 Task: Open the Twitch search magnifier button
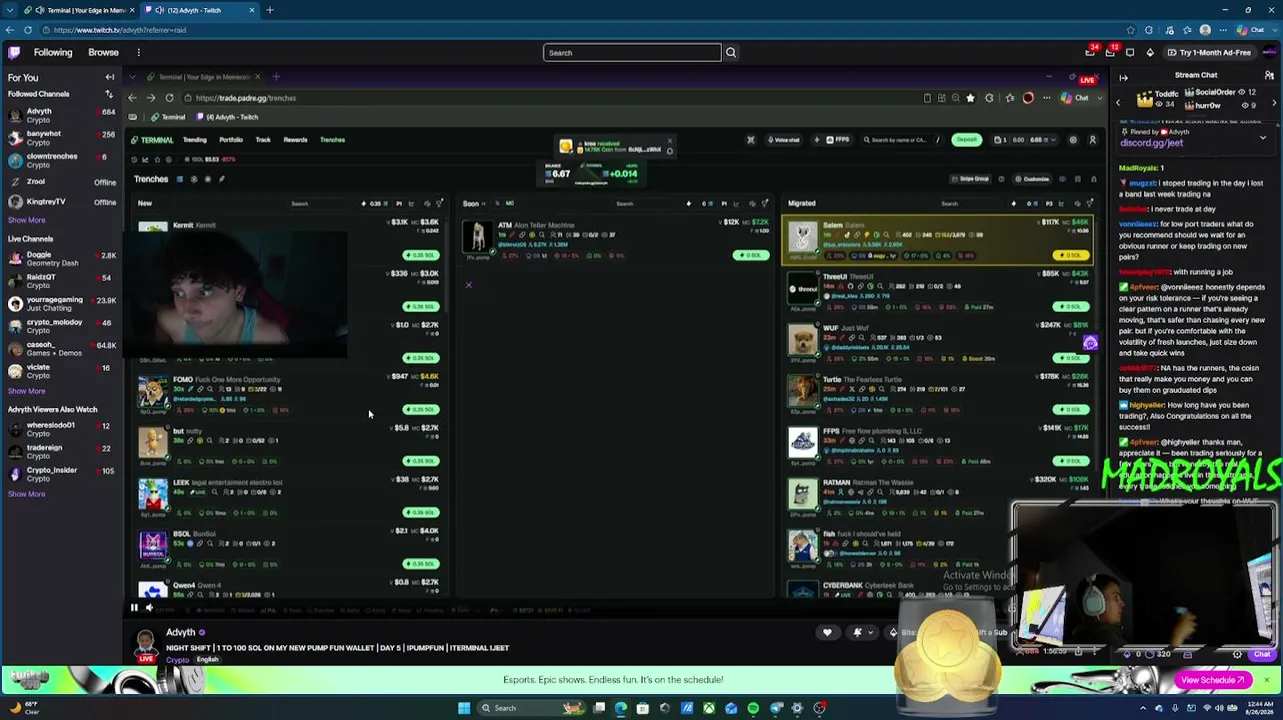click(x=731, y=52)
